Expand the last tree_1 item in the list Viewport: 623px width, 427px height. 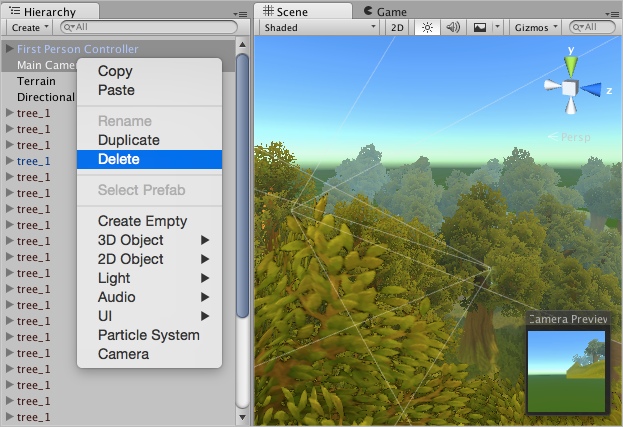tap(10, 417)
